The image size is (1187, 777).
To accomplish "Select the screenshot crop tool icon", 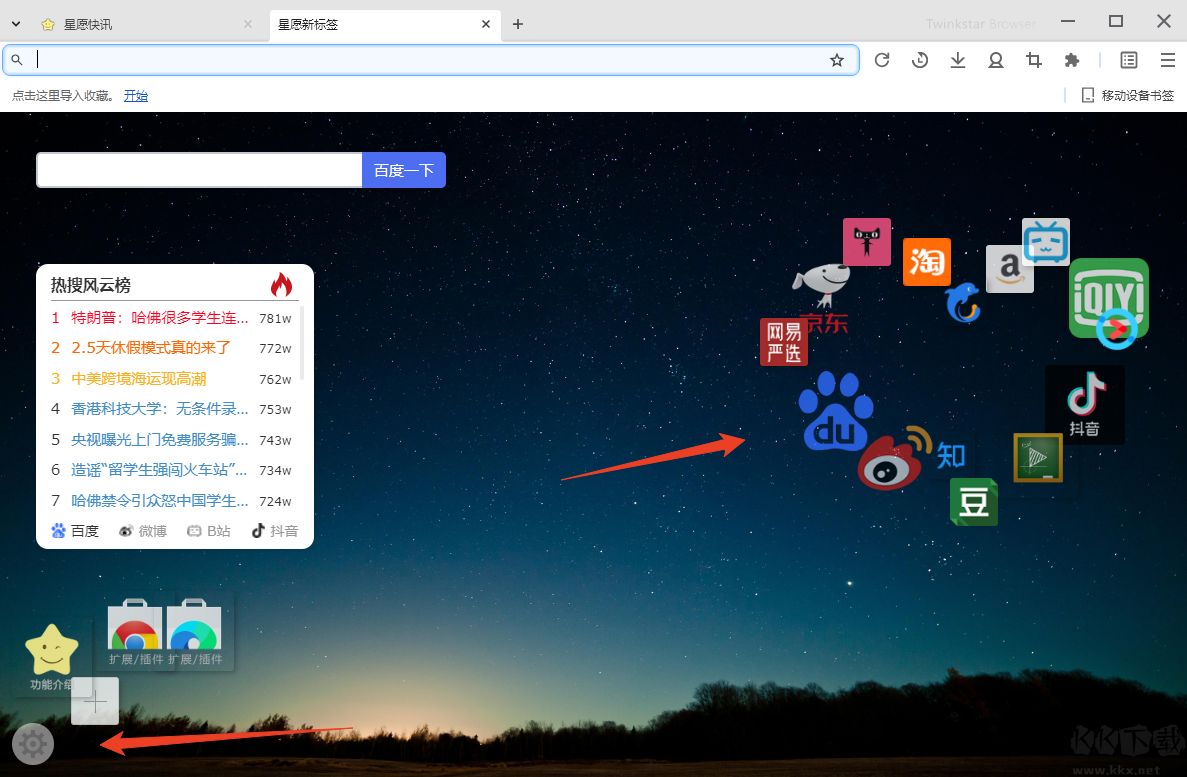I will pos(1033,60).
